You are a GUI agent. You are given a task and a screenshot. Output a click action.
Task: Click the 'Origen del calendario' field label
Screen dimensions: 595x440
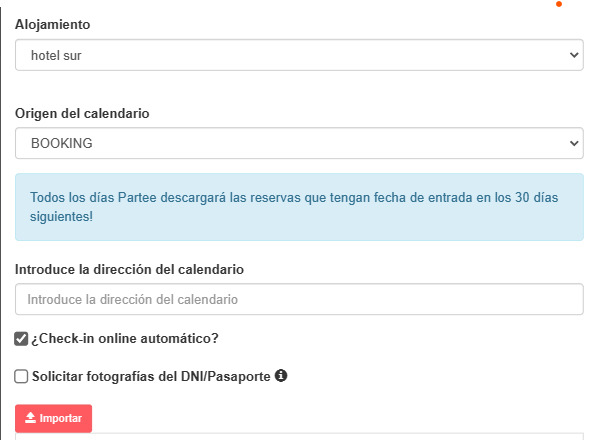(x=82, y=113)
